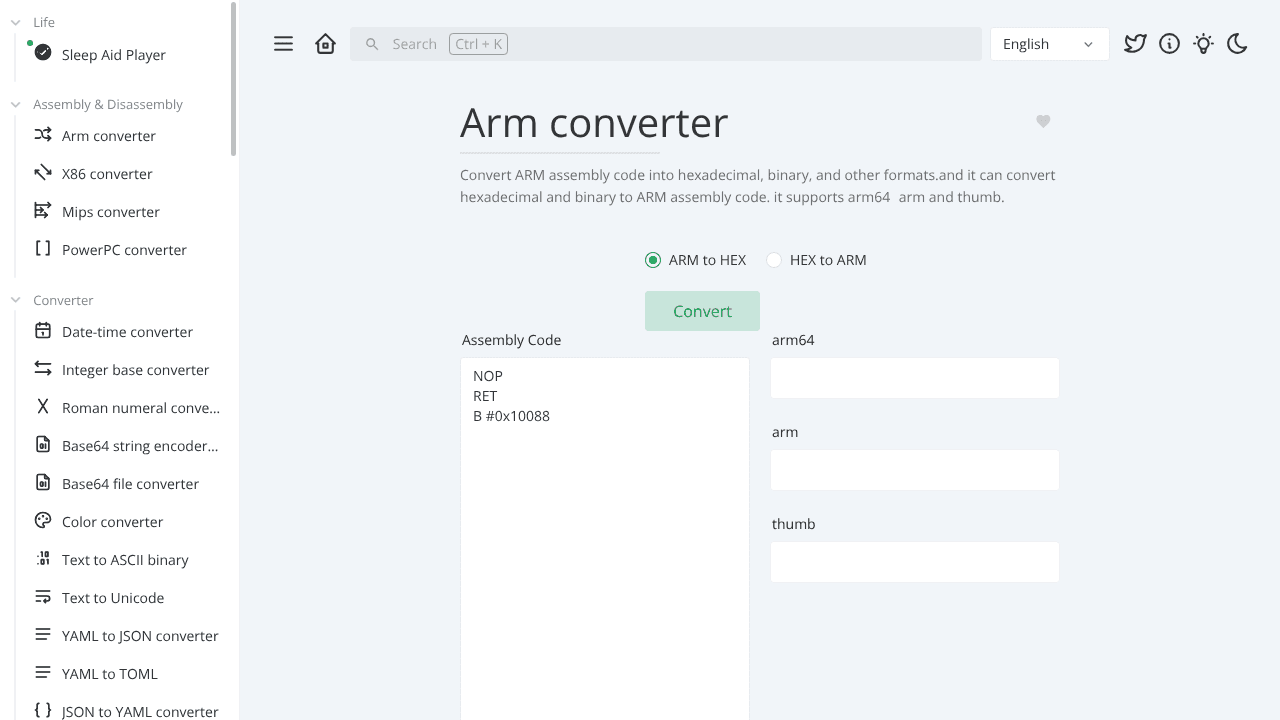This screenshot has height=720, width=1280.
Task: Click the lightbulb icon in header
Action: tap(1203, 44)
